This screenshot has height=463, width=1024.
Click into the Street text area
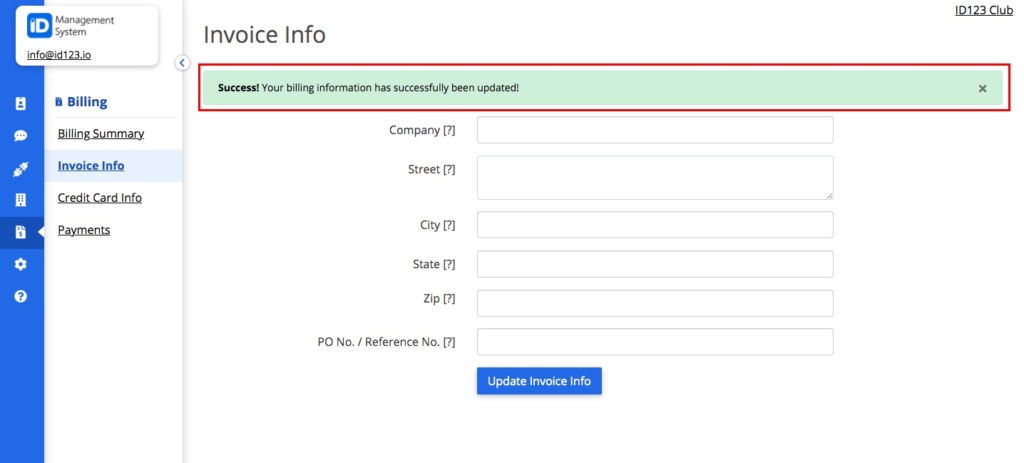tap(655, 177)
